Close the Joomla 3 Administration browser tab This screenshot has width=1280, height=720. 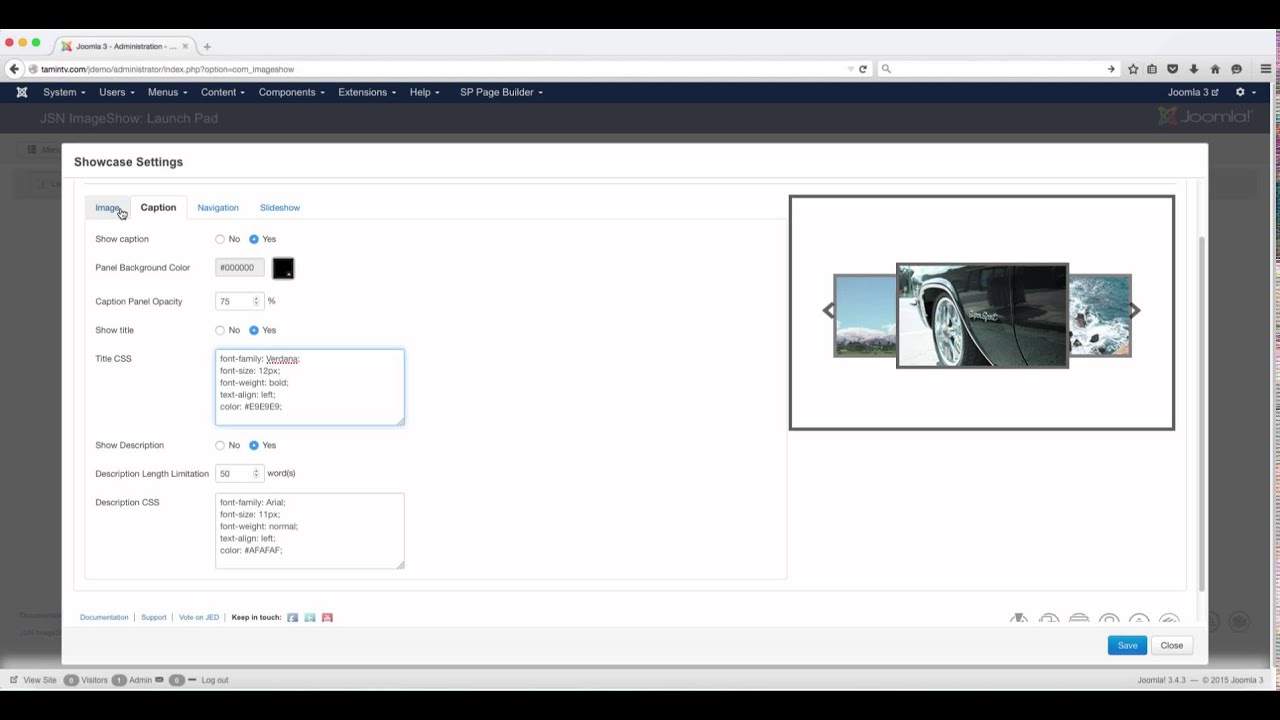click(185, 46)
